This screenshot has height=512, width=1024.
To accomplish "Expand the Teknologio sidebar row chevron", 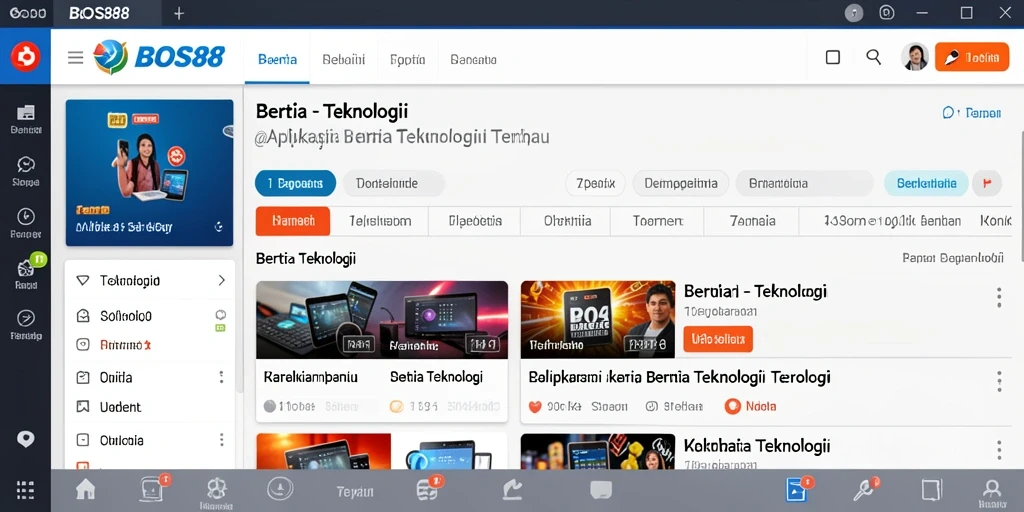I will click(x=221, y=280).
